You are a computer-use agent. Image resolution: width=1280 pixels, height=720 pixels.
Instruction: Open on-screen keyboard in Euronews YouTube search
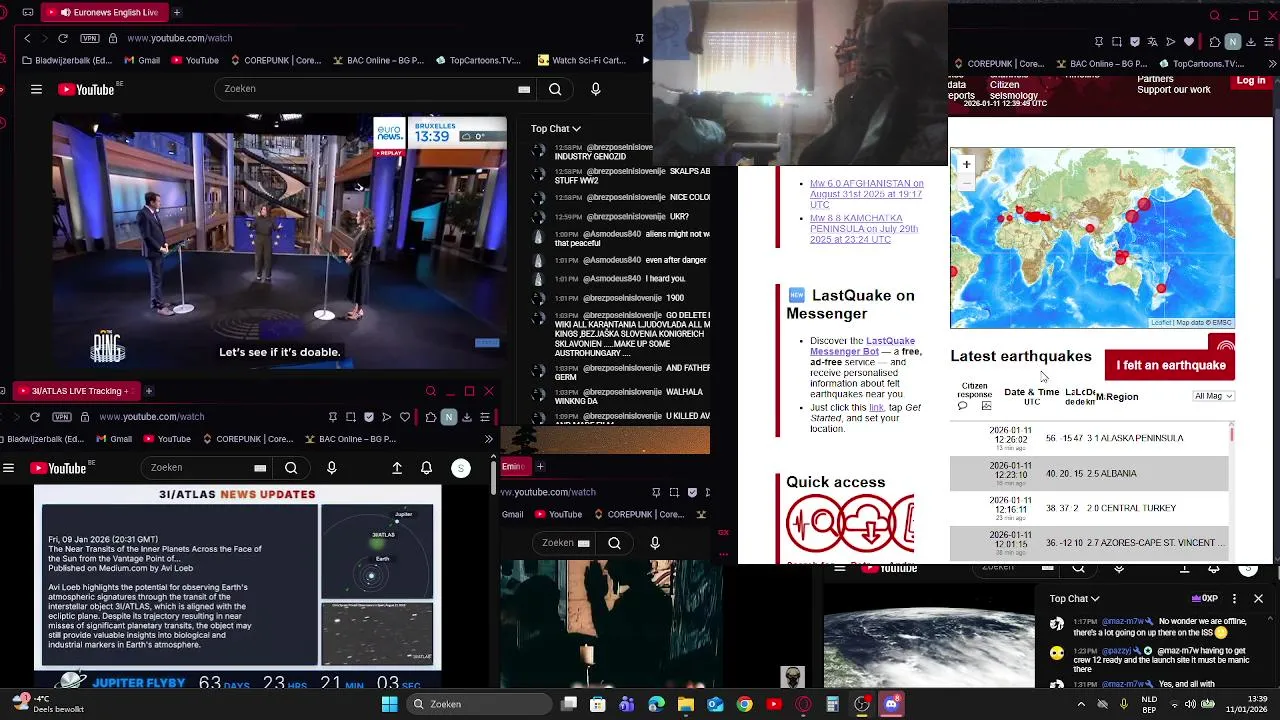click(524, 89)
